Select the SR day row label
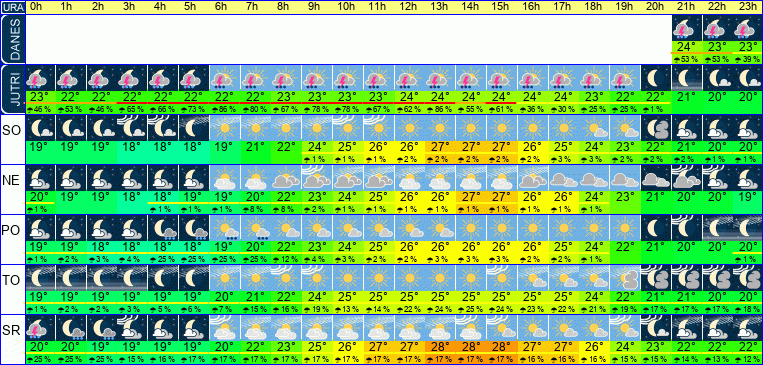763x365 pixels. tap(11, 329)
